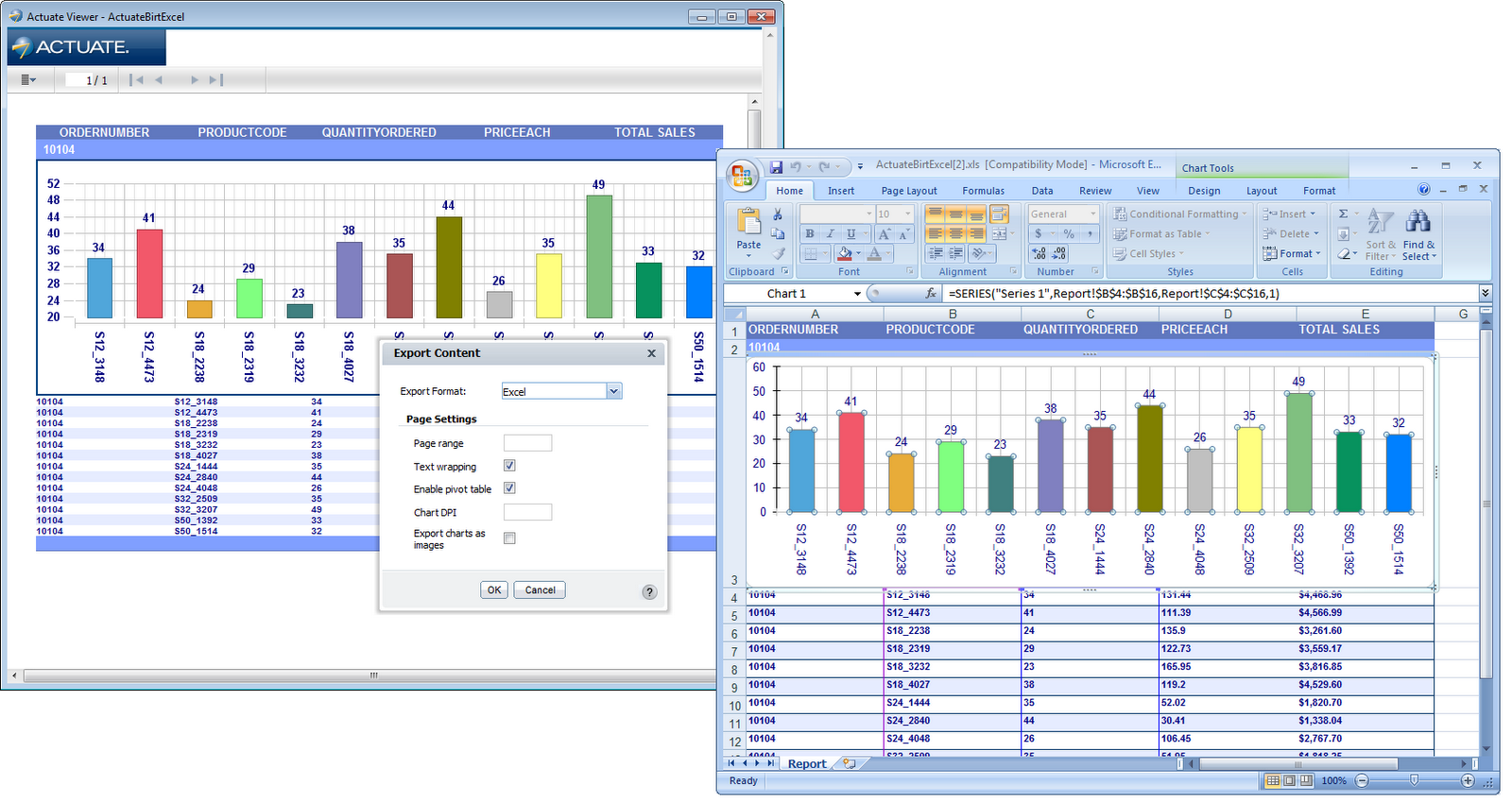Close the Export Content dialog
Viewport: 1512px width, 803px height.
click(x=651, y=353)
